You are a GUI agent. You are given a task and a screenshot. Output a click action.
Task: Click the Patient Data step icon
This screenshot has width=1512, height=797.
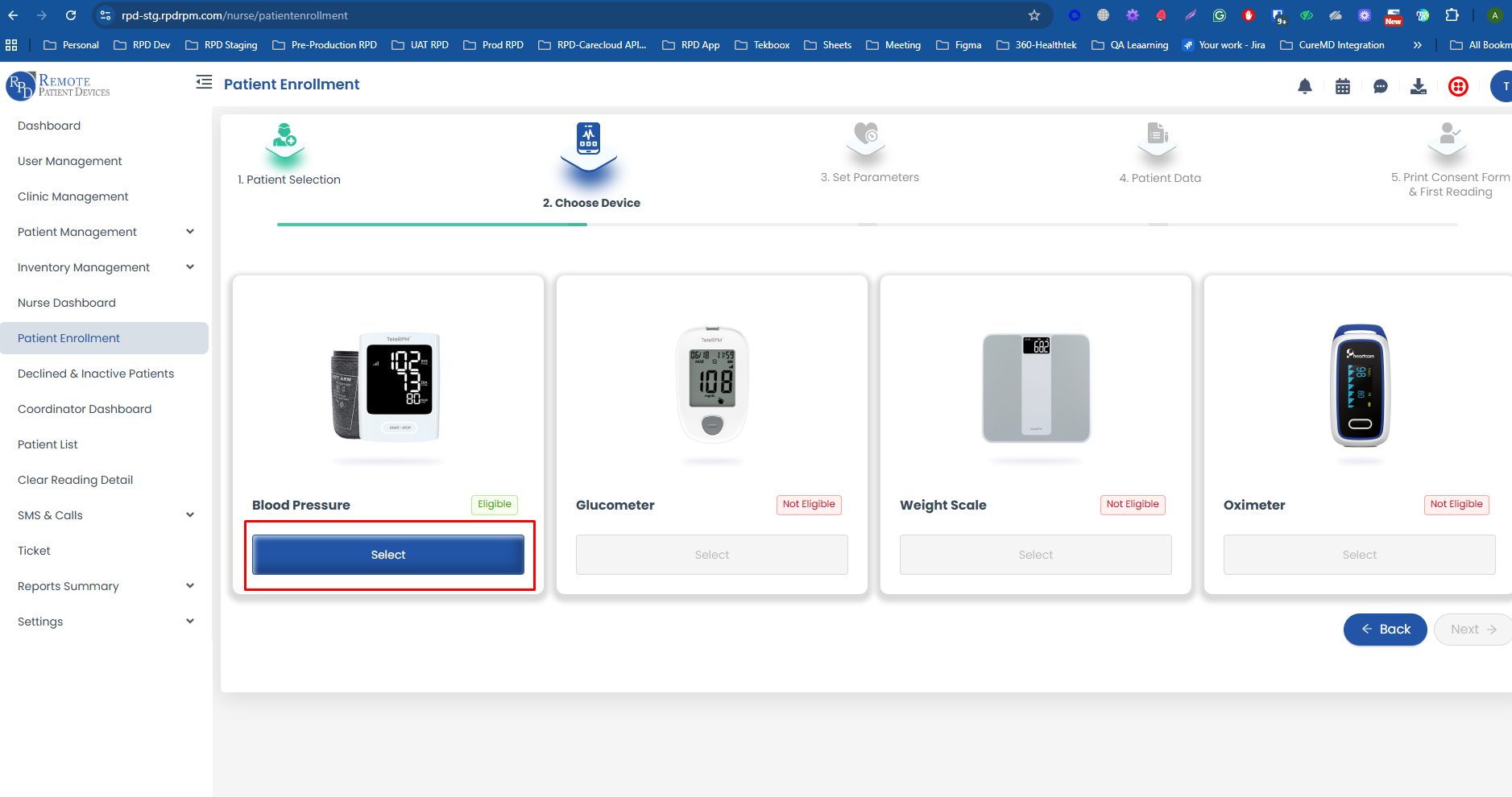click(1158, 137)
